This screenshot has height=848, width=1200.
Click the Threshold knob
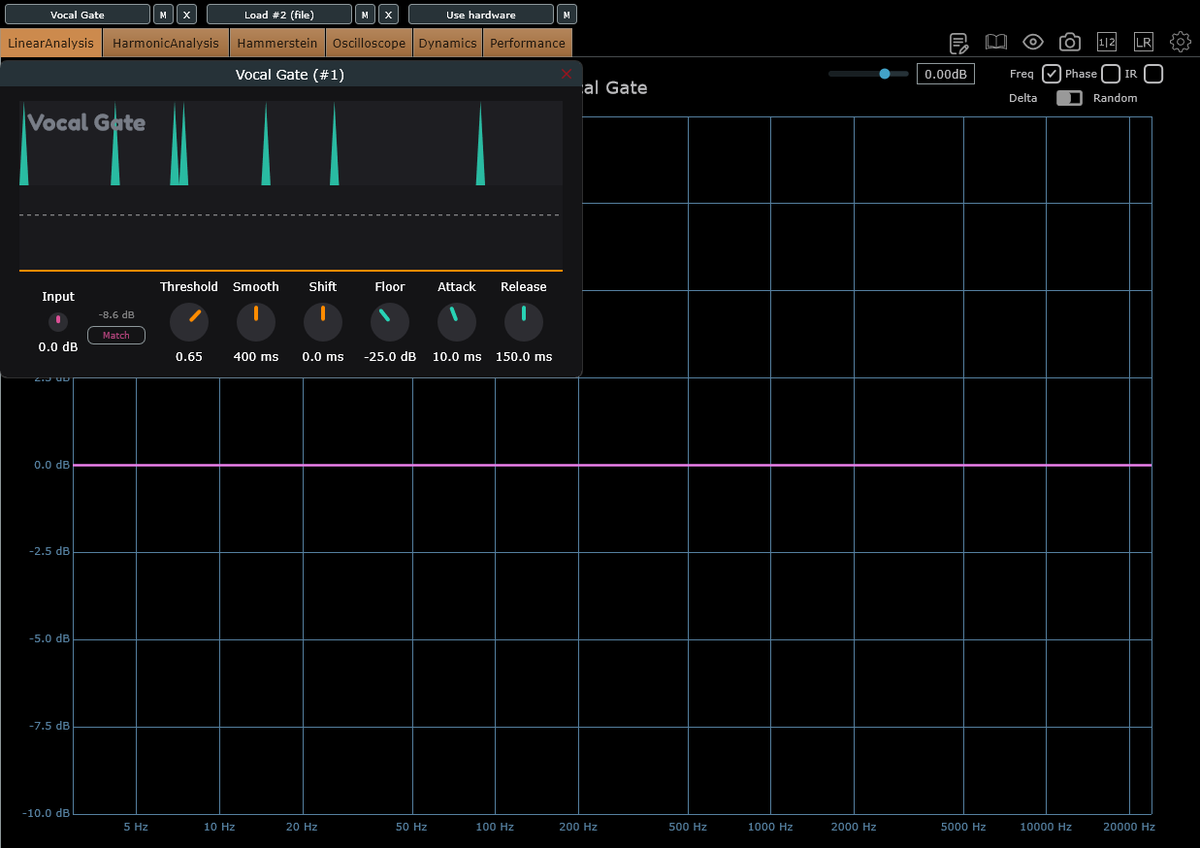(189, 322)
